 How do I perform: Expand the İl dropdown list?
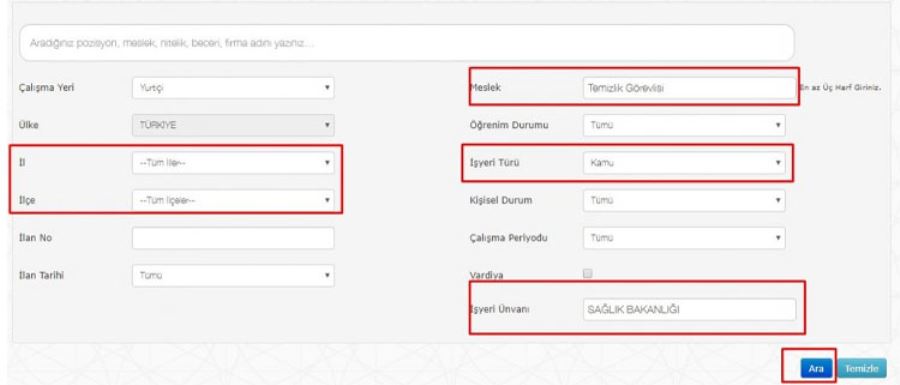233,163
